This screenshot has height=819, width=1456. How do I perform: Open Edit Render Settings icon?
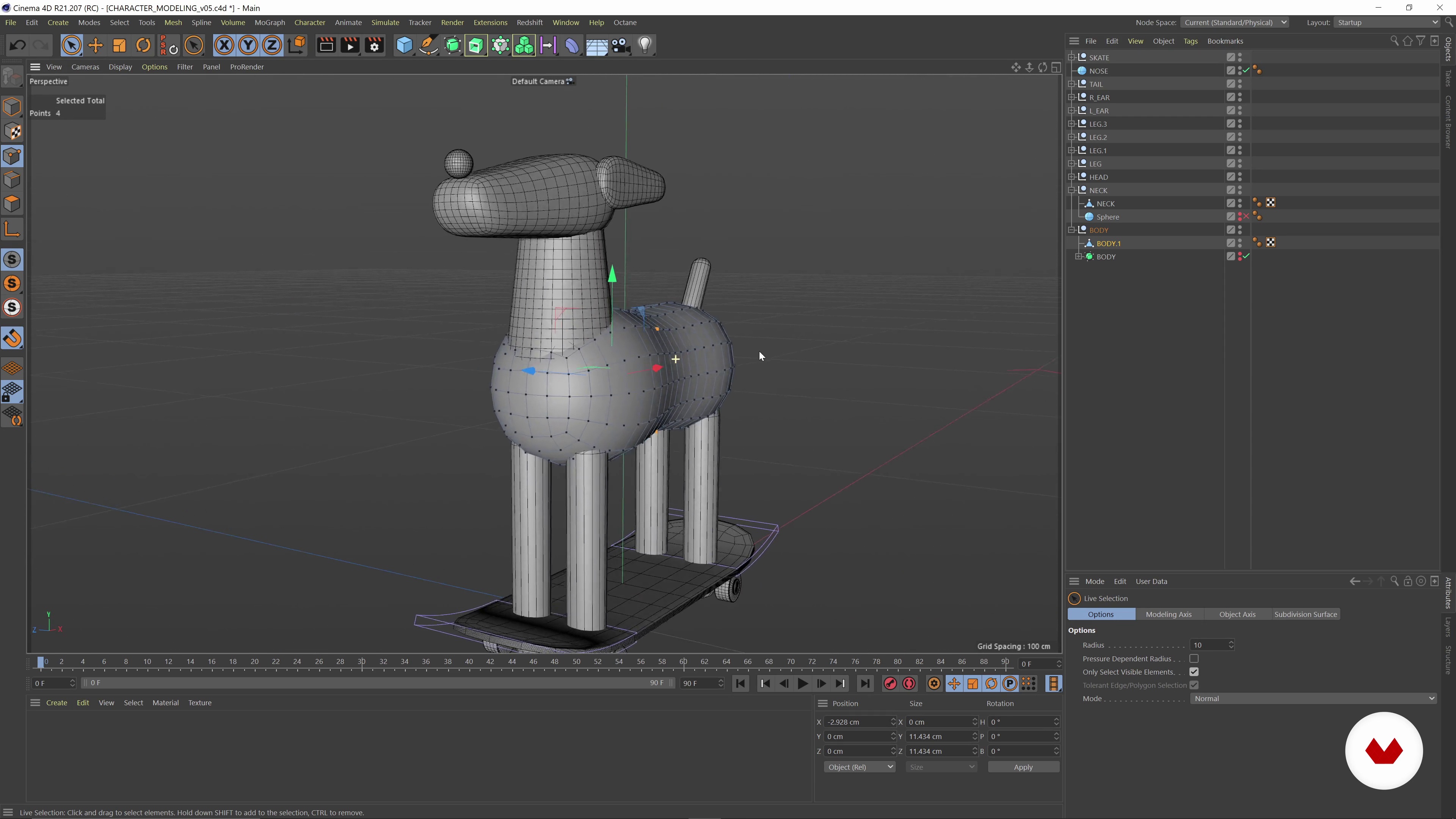(x=375, y=45)
